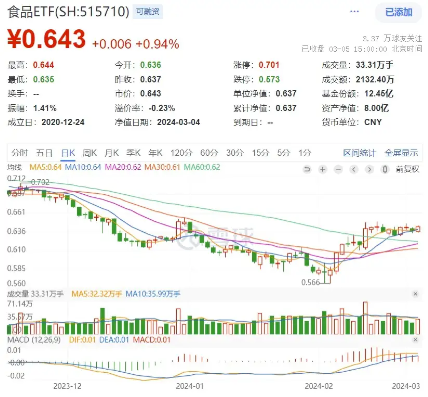Click the 最低 value 0.635
The width and height of the screenshot is (428, 397).
[x=43, y=79]
